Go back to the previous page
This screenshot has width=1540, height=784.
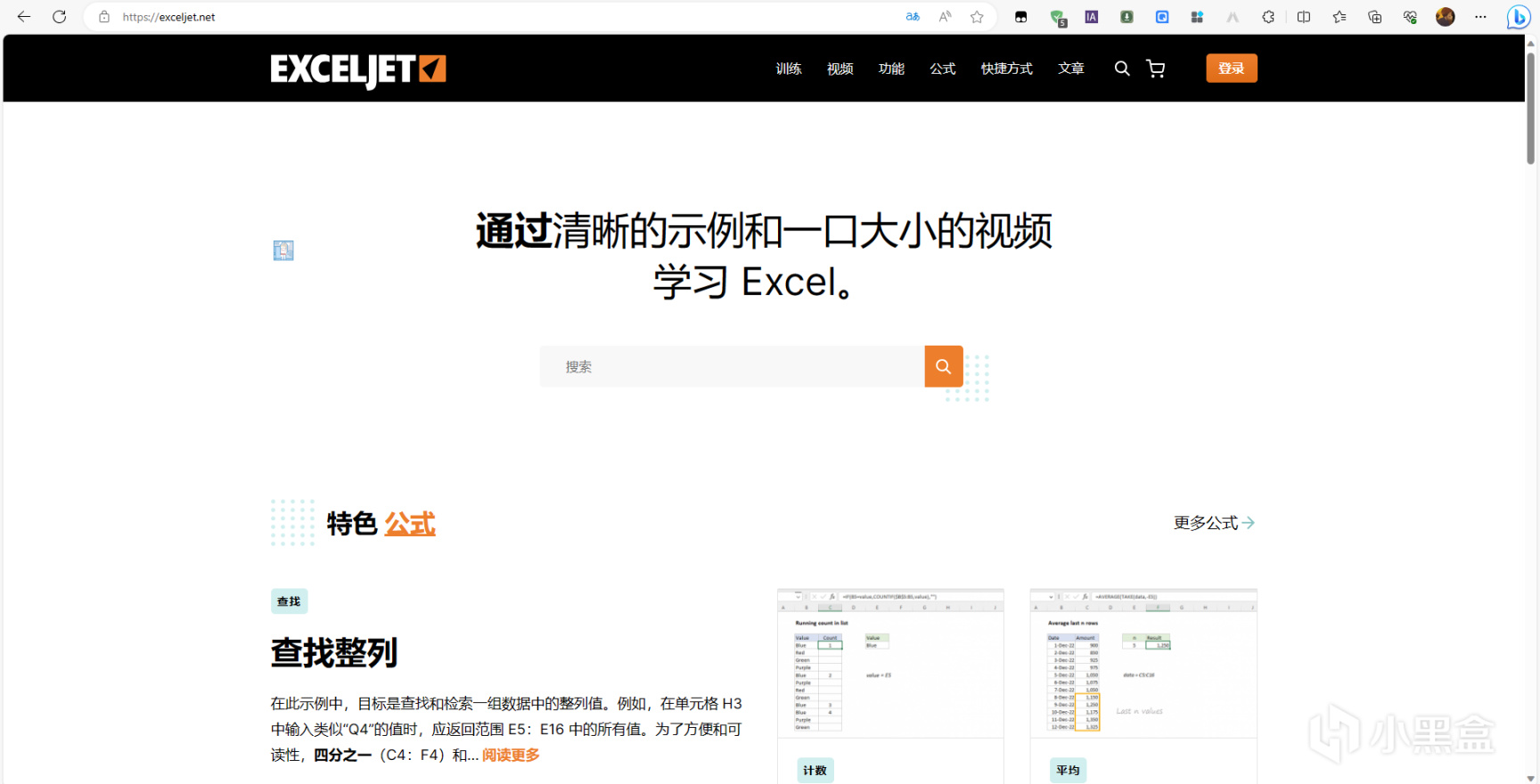[24, 17]
